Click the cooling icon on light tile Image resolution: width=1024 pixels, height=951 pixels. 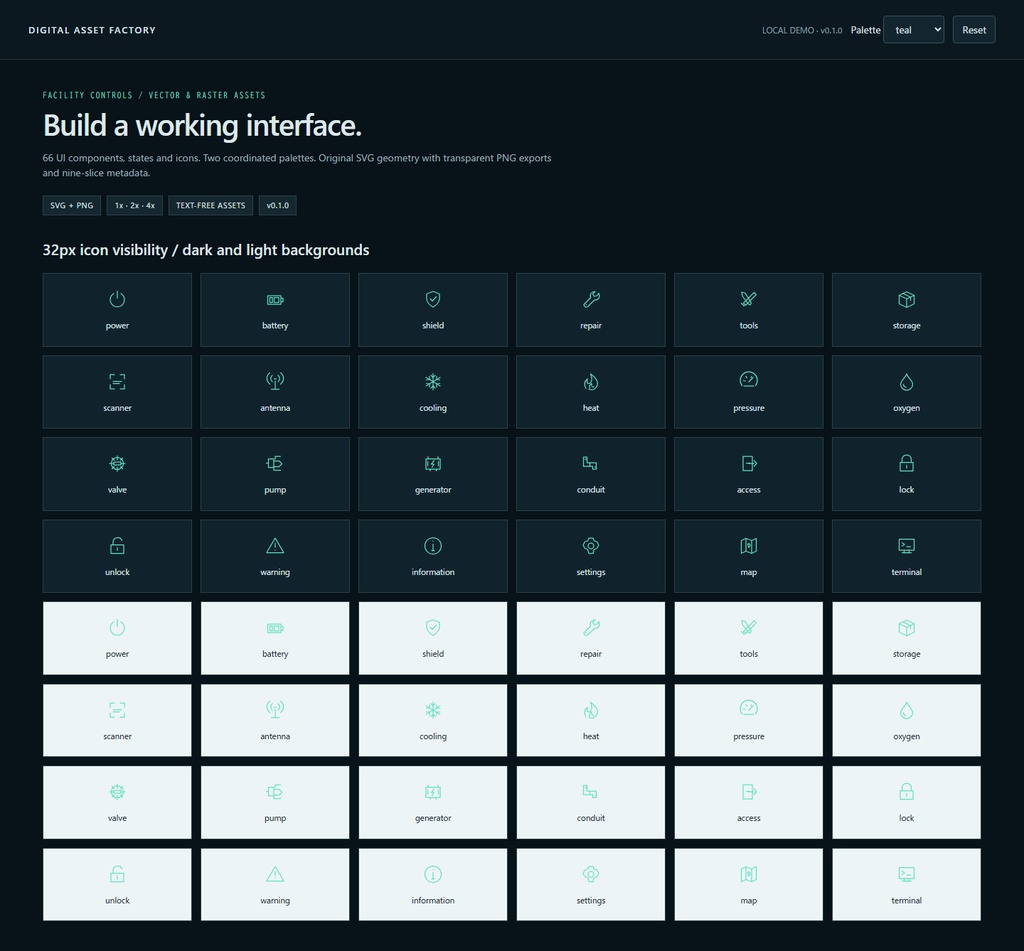(433, 710)
